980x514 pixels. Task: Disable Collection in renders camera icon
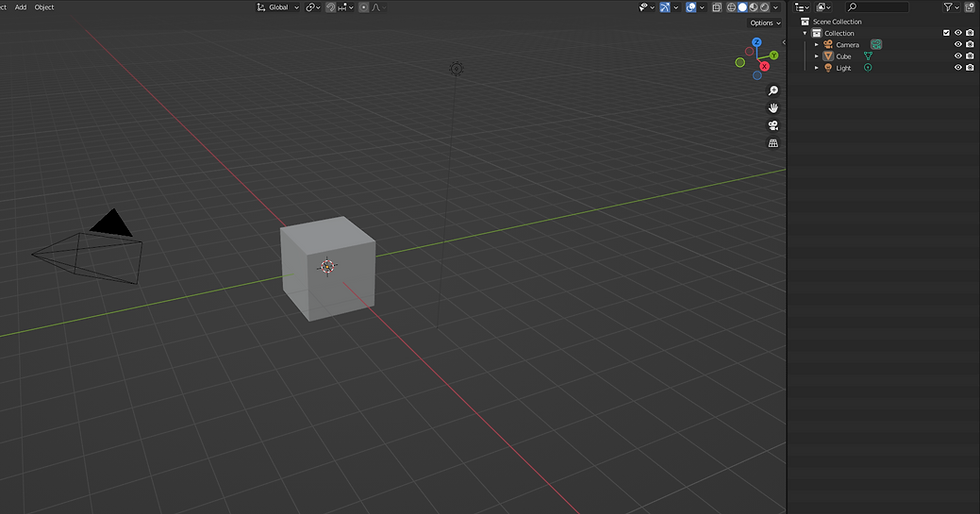coord(970,33)
